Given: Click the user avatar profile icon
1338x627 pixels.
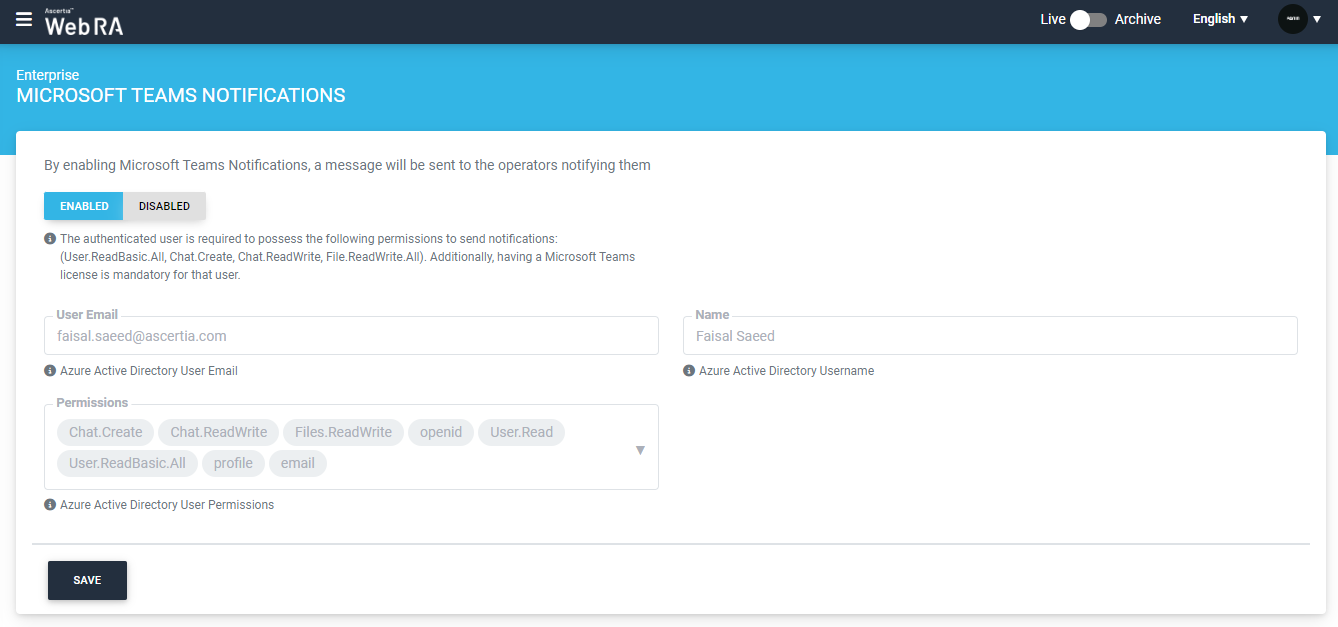Looking at the screenshot, I should coord(1292,19).
